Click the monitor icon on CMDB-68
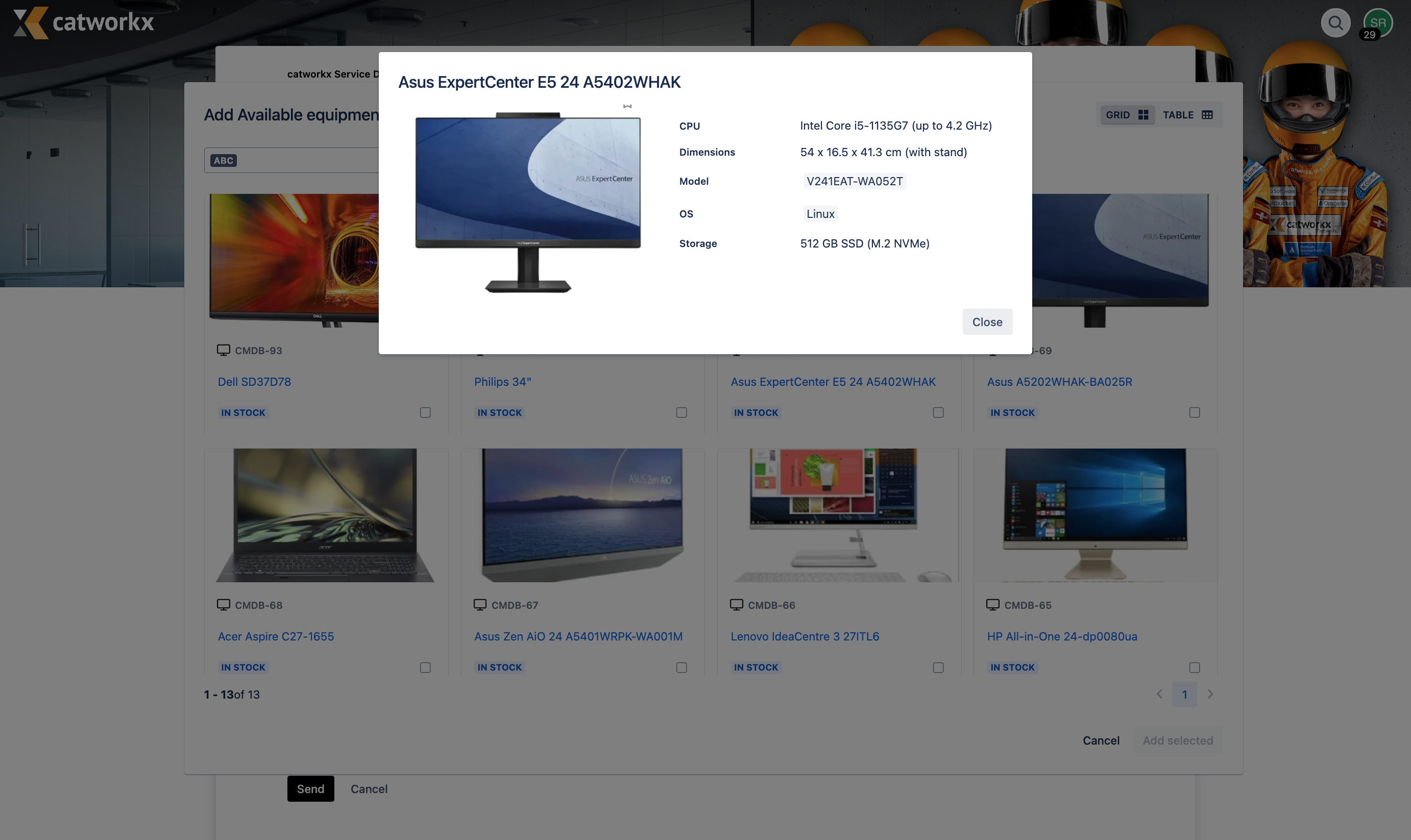Image resolution: width=1411 pixels, height=840 pixels. click(x=222, y=605)
